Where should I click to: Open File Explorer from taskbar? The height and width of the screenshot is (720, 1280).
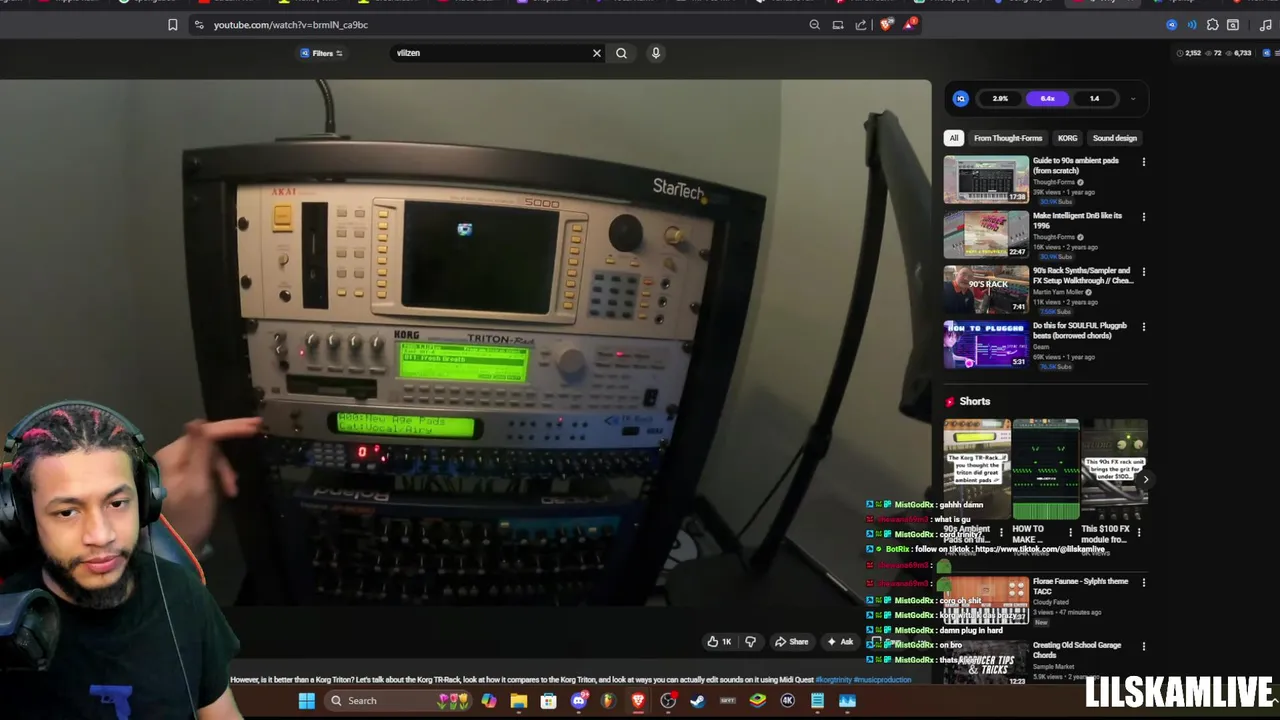tap(518, 701)
